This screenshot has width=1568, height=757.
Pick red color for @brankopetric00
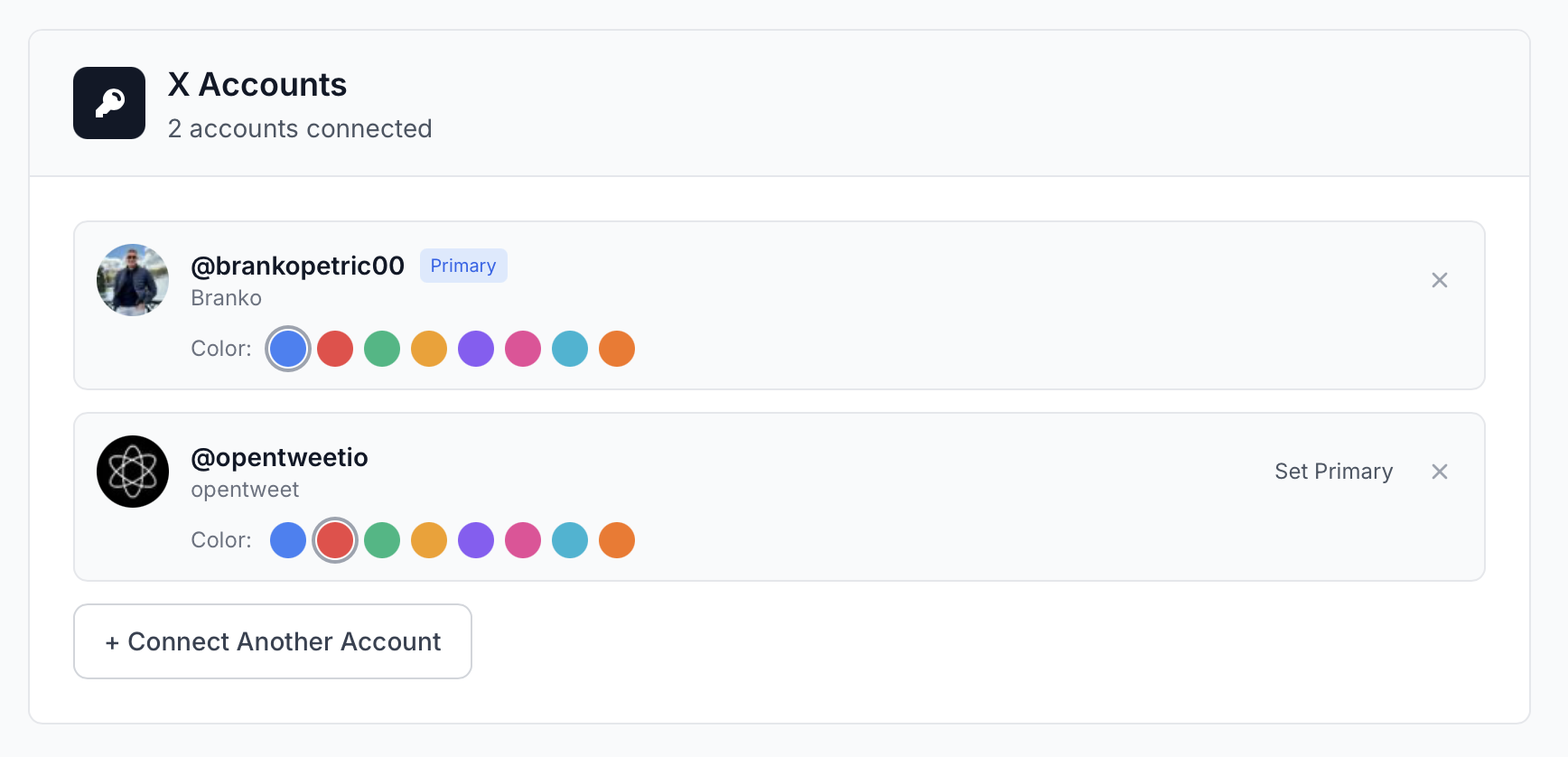(x=335, y=349)
